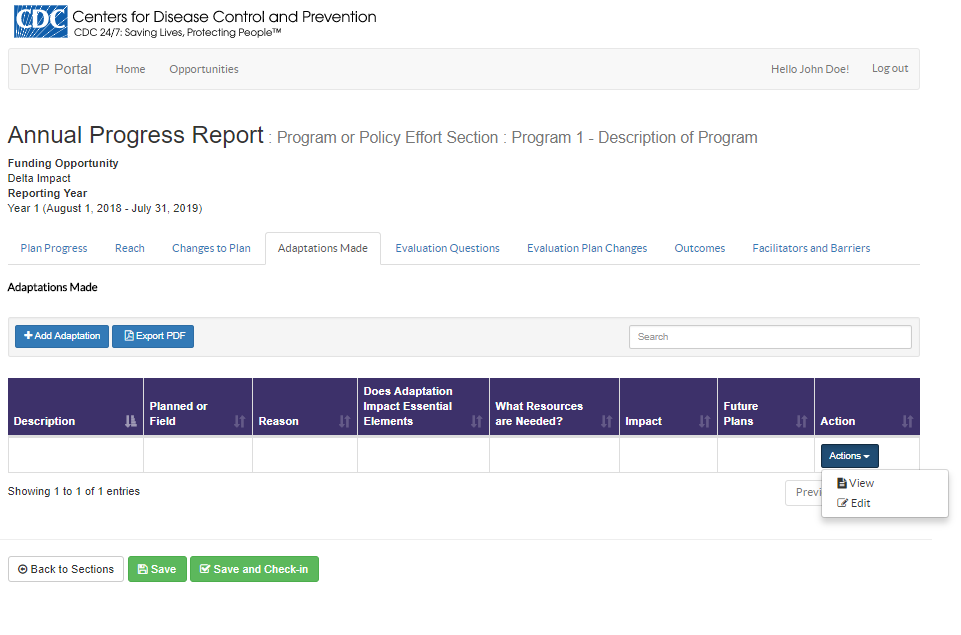The width and height of the screenshot is (961, 635).
Task: Log out of the portal
Action: click(889, 69)
